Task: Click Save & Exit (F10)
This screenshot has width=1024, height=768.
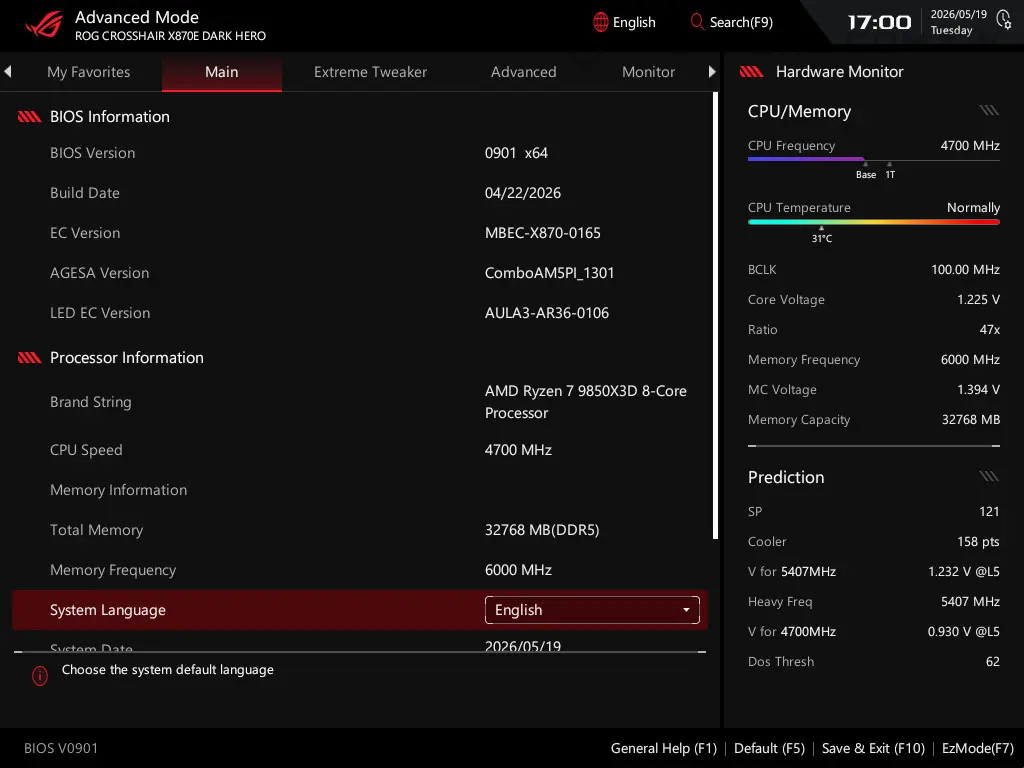Action: [873, 748]
